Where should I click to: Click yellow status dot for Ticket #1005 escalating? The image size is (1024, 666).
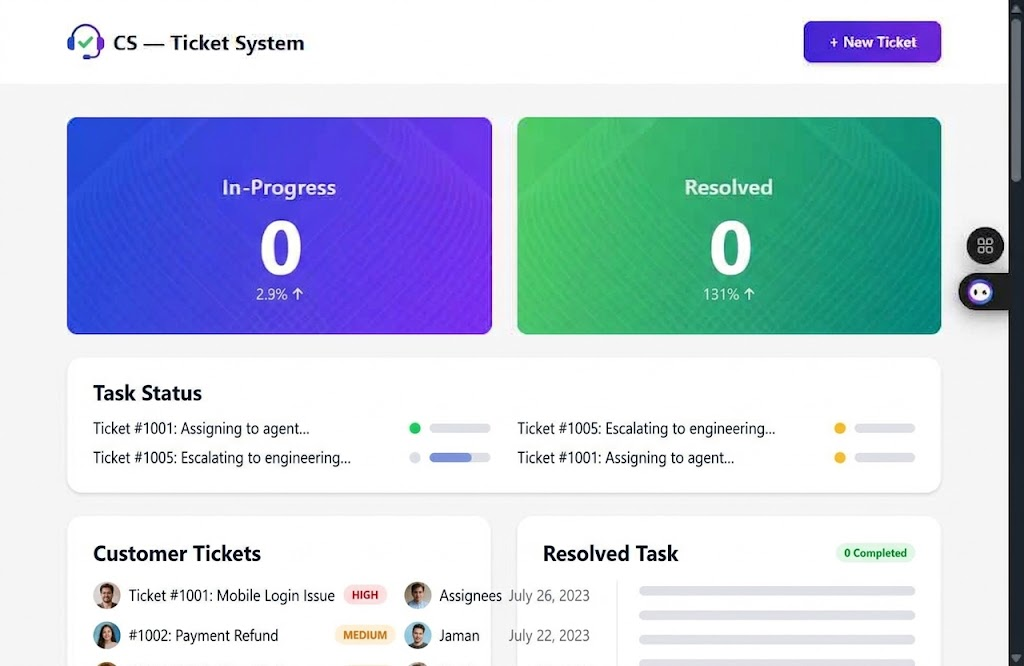(840, 428)
